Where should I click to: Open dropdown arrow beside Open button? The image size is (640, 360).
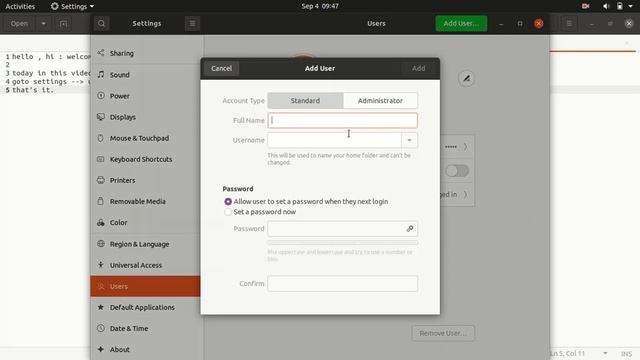point(43,24)
